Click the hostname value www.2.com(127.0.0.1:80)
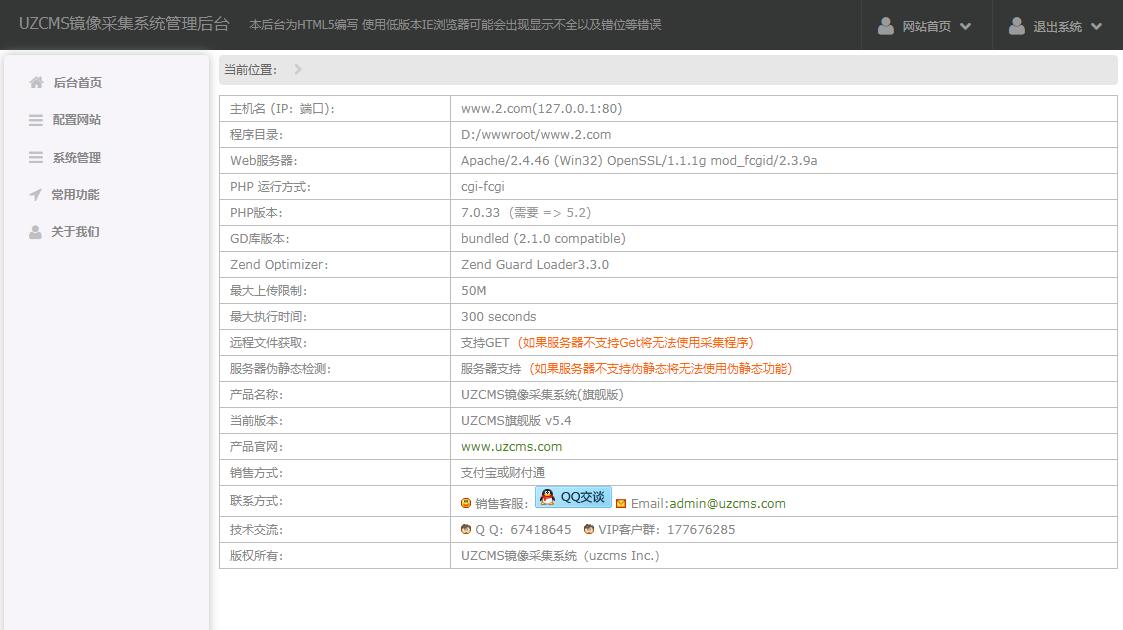This screenshot has width=1123, height=630. [541, 109]
